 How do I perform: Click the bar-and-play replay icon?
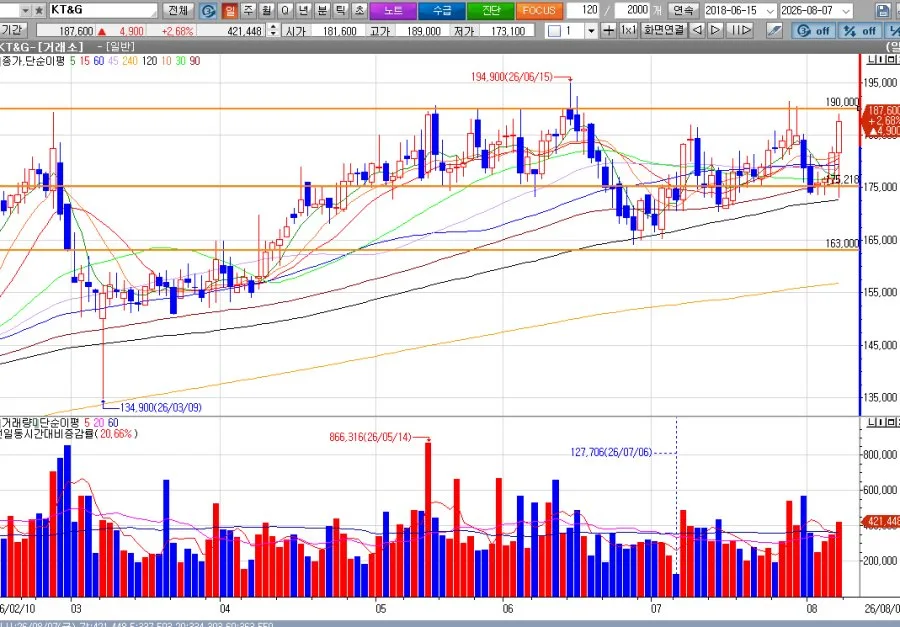coord(739,30)
